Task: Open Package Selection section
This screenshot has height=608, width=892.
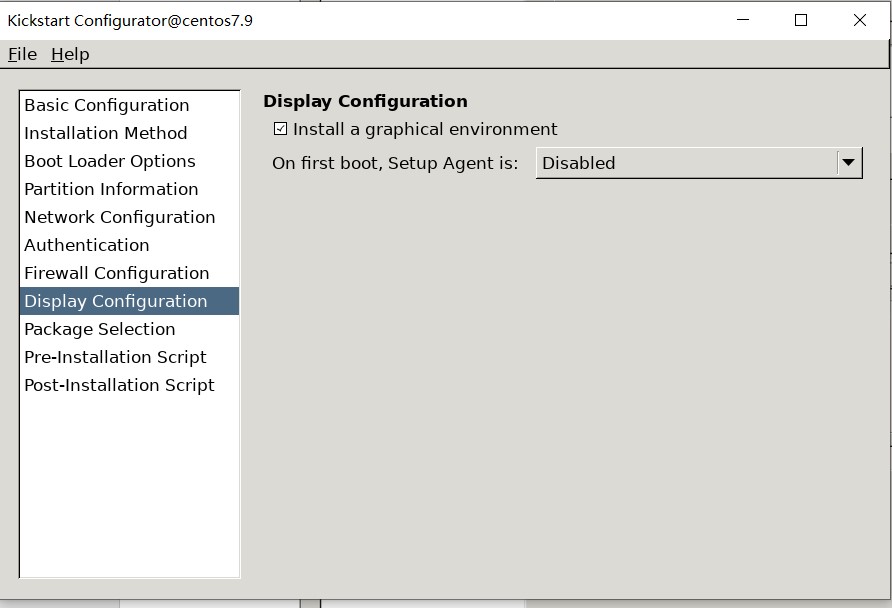Action: (x=99, y=329)
